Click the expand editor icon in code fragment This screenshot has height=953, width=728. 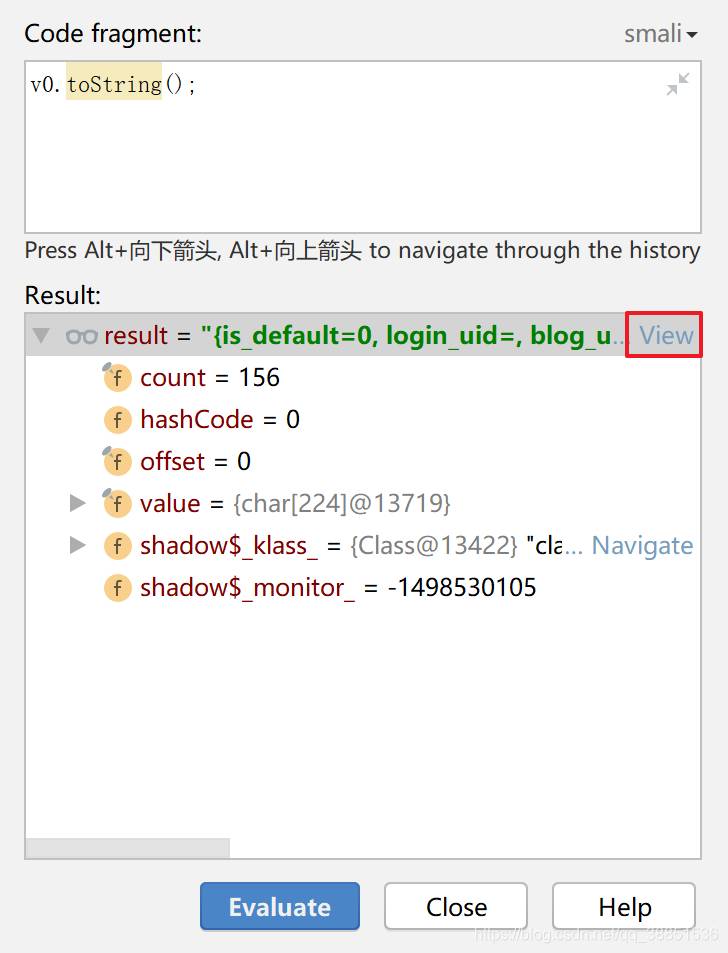click(x=678, y=85)
